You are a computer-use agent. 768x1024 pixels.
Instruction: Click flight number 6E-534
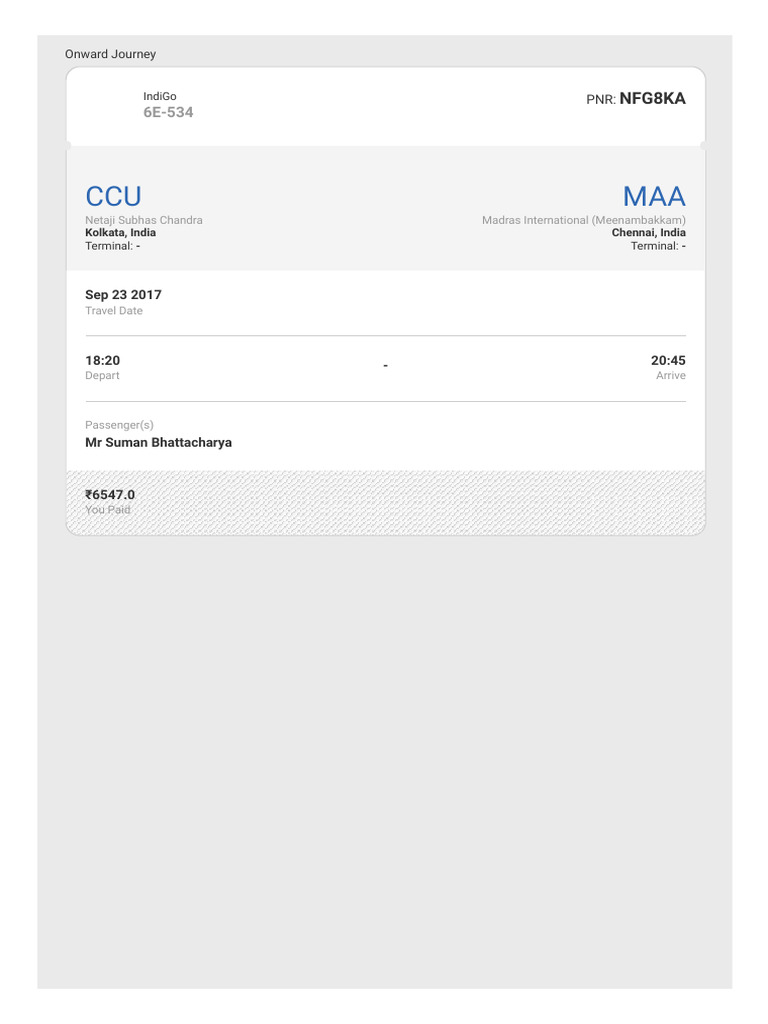[x=168, y=112]
